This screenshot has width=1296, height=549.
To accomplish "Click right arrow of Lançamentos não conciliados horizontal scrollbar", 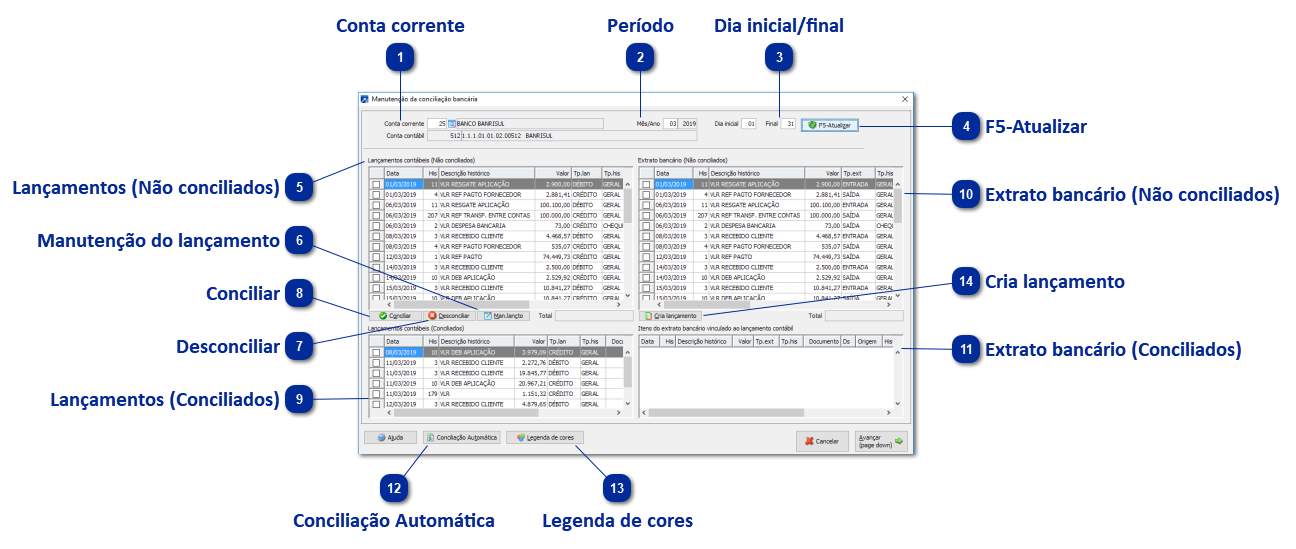I will click(619, 304).
